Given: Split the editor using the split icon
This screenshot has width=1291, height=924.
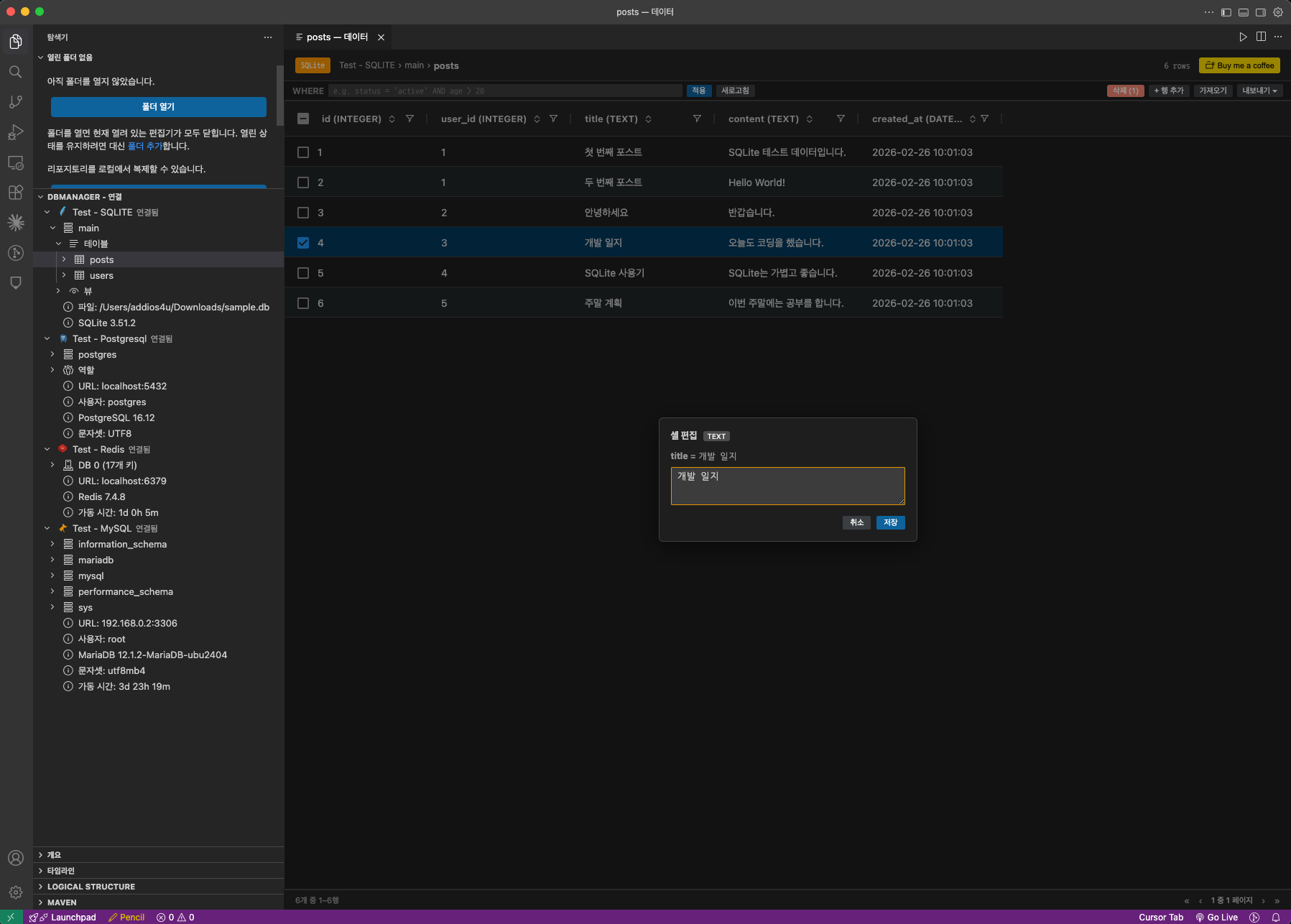Looking at the screenshot, I should (x=1260, y=37).
